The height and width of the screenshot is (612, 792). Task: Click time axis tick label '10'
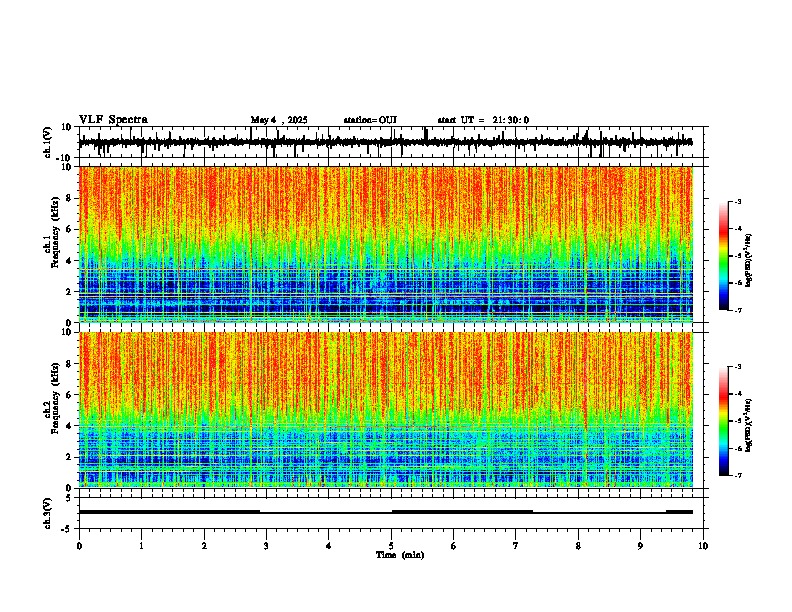pos(703,546)
